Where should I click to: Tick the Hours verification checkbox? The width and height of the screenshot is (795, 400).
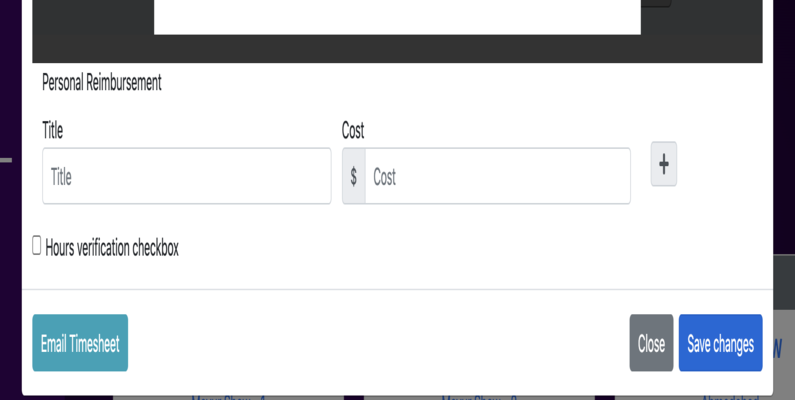pos(37,245)
